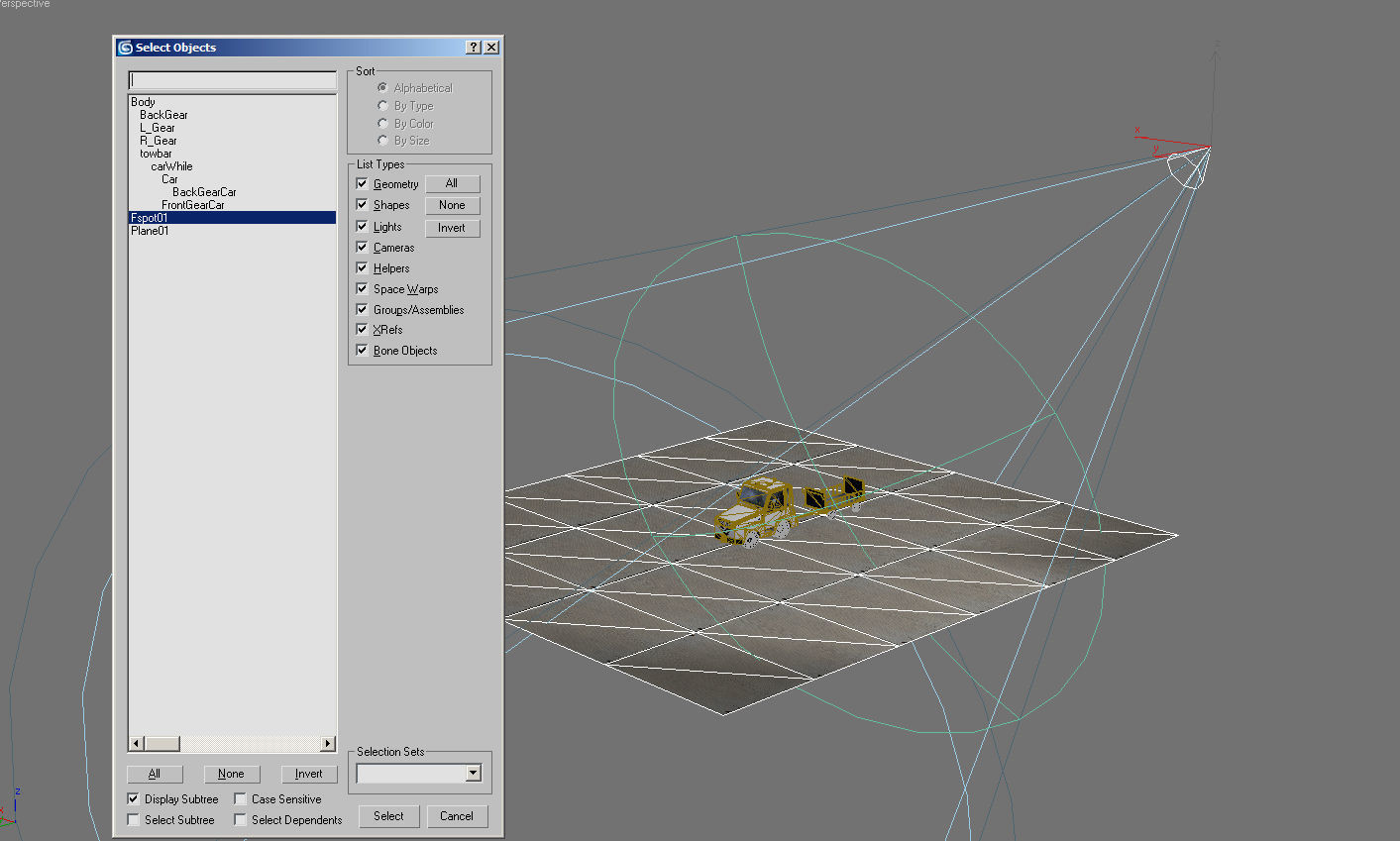The width and height of the screenshot is (1400, 841).
Task: Close the Select Objects dialog
Action: click(491, 48)
